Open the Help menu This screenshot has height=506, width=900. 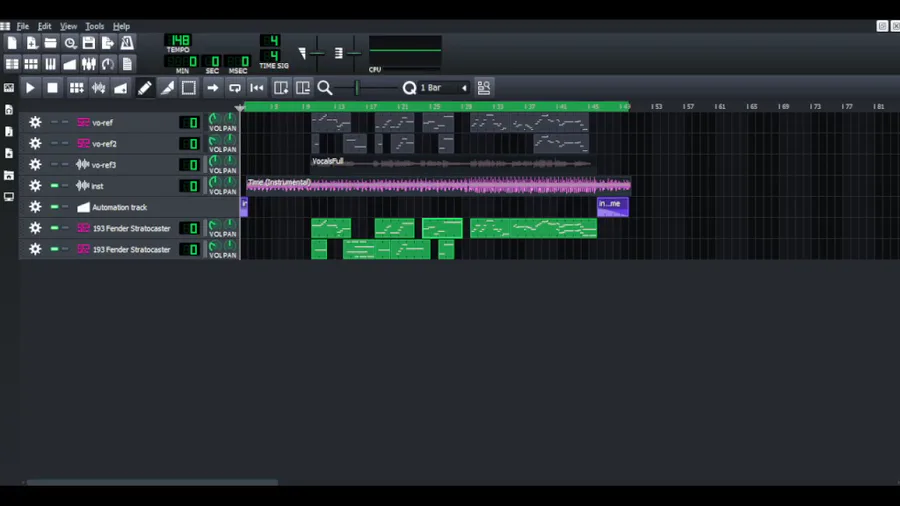[121, 26]
